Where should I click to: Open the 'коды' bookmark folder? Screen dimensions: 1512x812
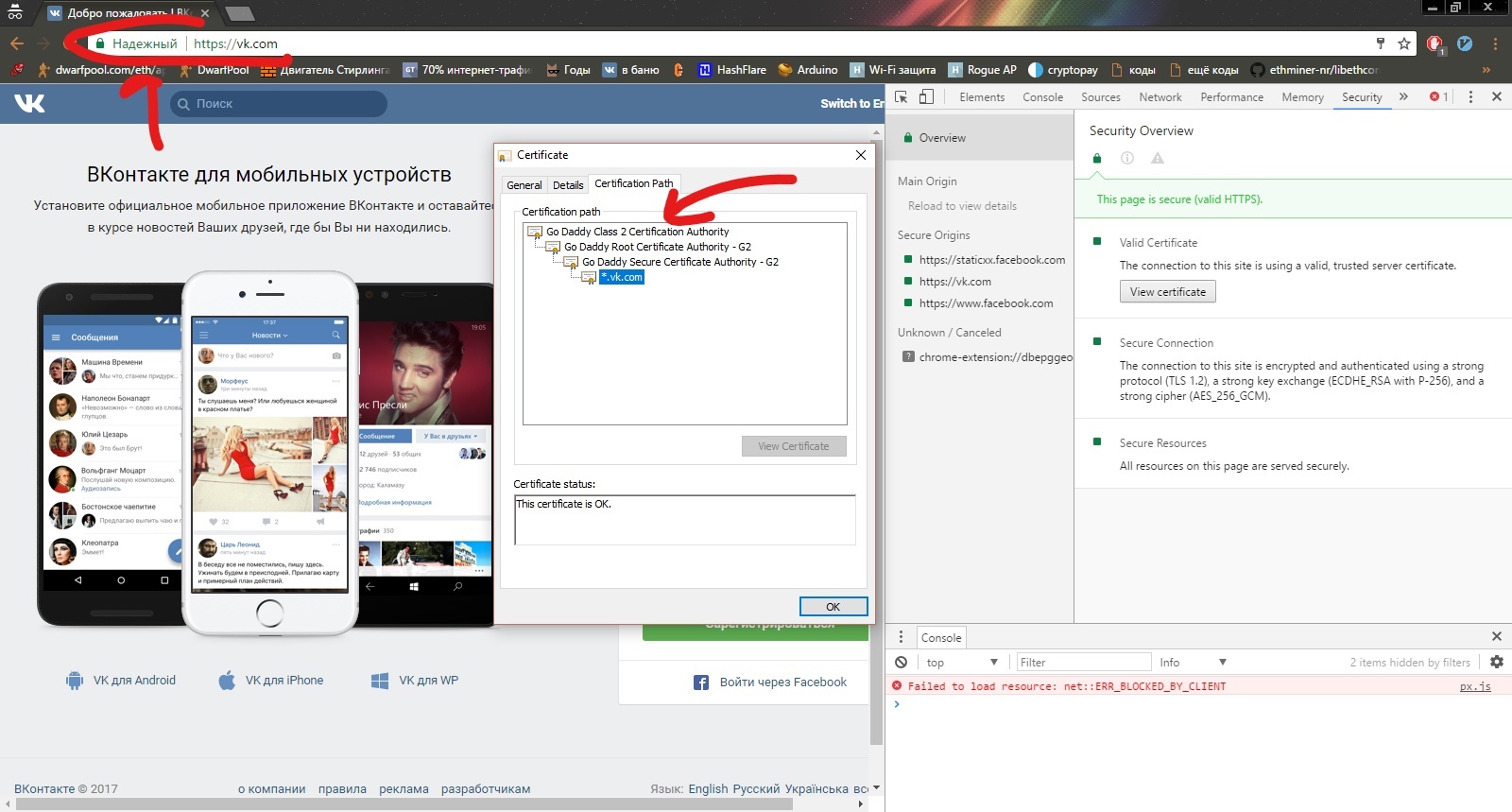1134,70
